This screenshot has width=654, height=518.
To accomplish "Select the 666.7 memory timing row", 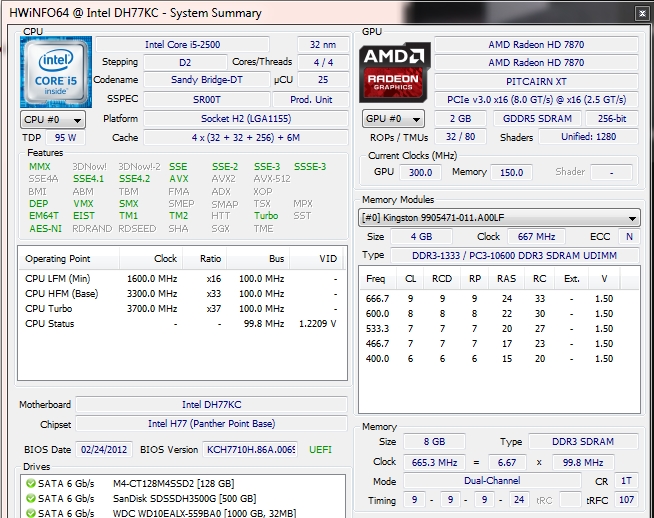I will 499,299.
